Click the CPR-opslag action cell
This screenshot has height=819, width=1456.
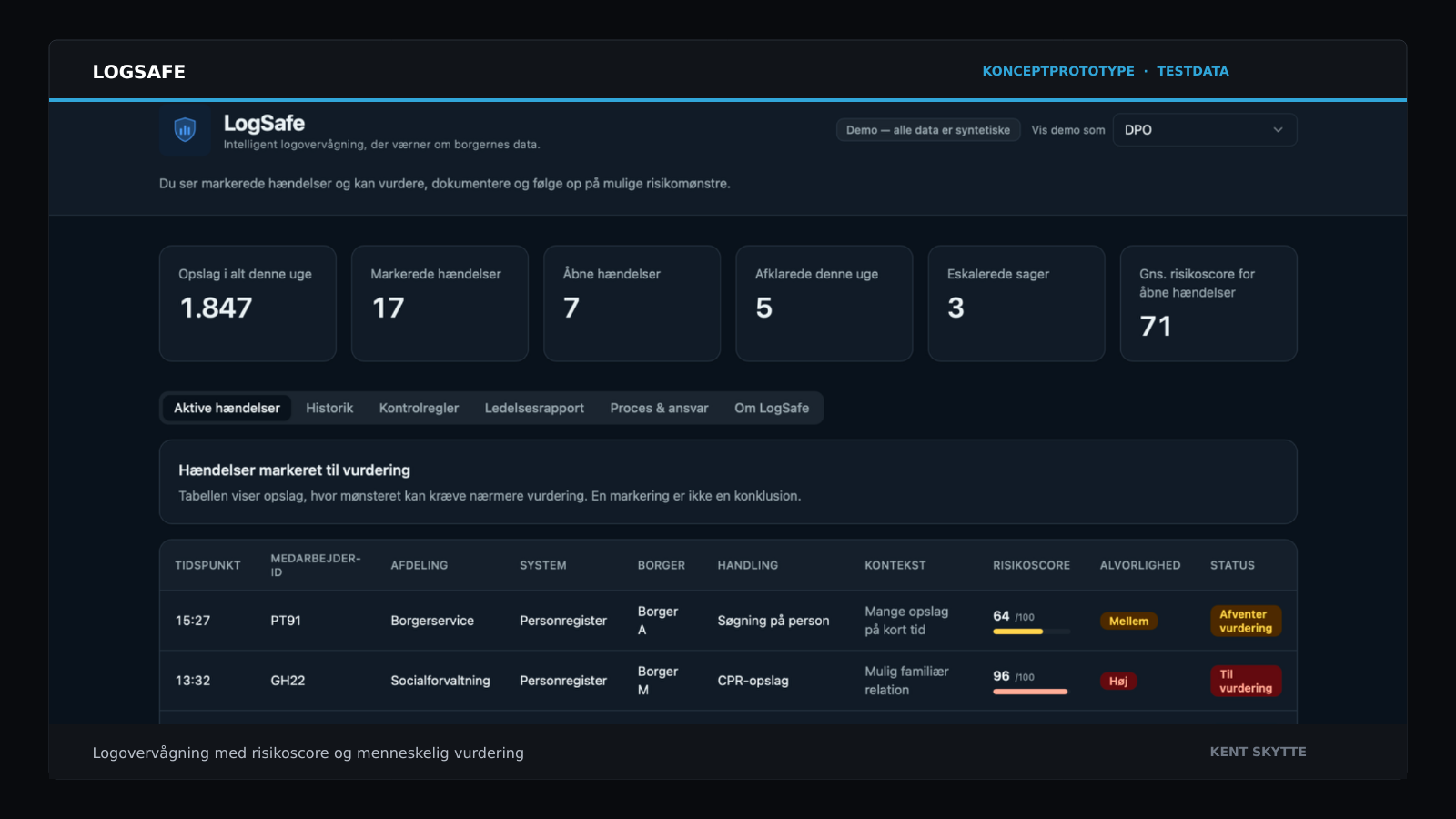click(753, 682)
